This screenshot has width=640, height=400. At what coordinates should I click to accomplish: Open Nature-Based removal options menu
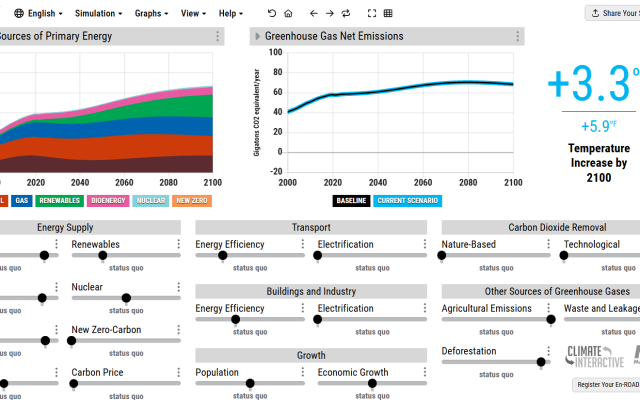tap(549, 244)
